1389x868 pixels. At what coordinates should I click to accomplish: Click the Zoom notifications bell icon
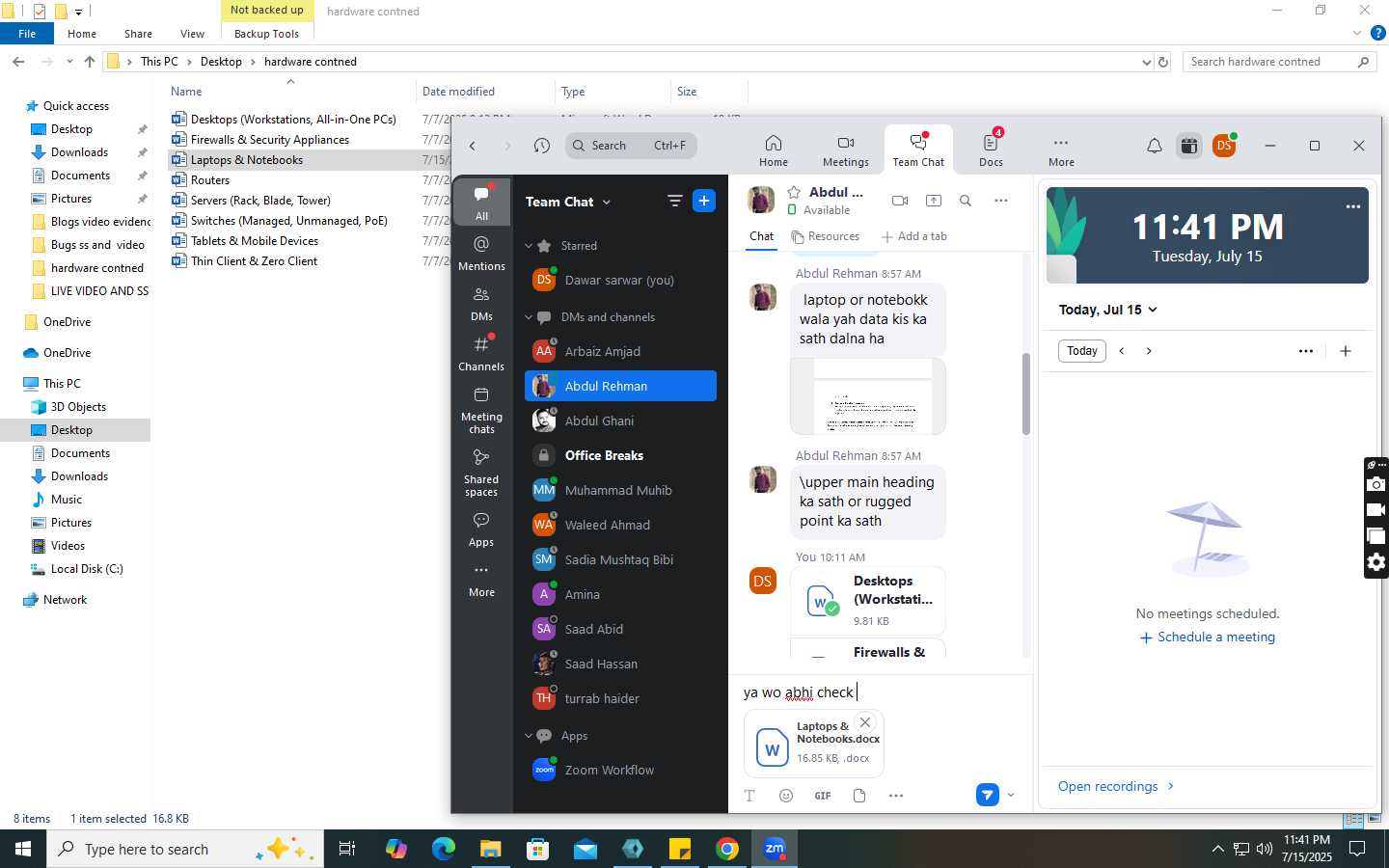coord(1154,146)
